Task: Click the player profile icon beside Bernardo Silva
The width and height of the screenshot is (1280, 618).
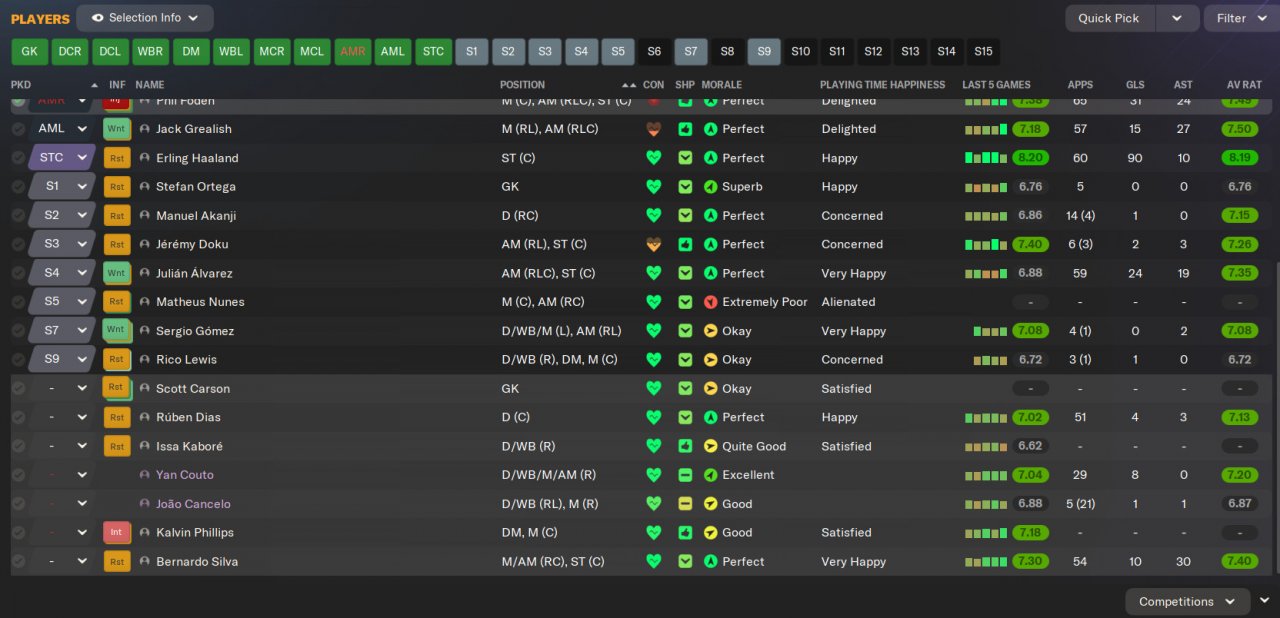Action: pos(145,562)
